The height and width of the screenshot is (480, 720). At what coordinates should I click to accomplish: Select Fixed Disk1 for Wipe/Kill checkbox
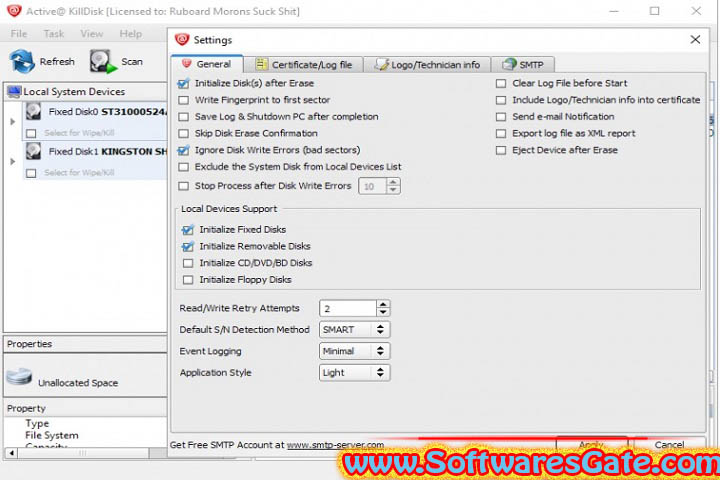31,173
